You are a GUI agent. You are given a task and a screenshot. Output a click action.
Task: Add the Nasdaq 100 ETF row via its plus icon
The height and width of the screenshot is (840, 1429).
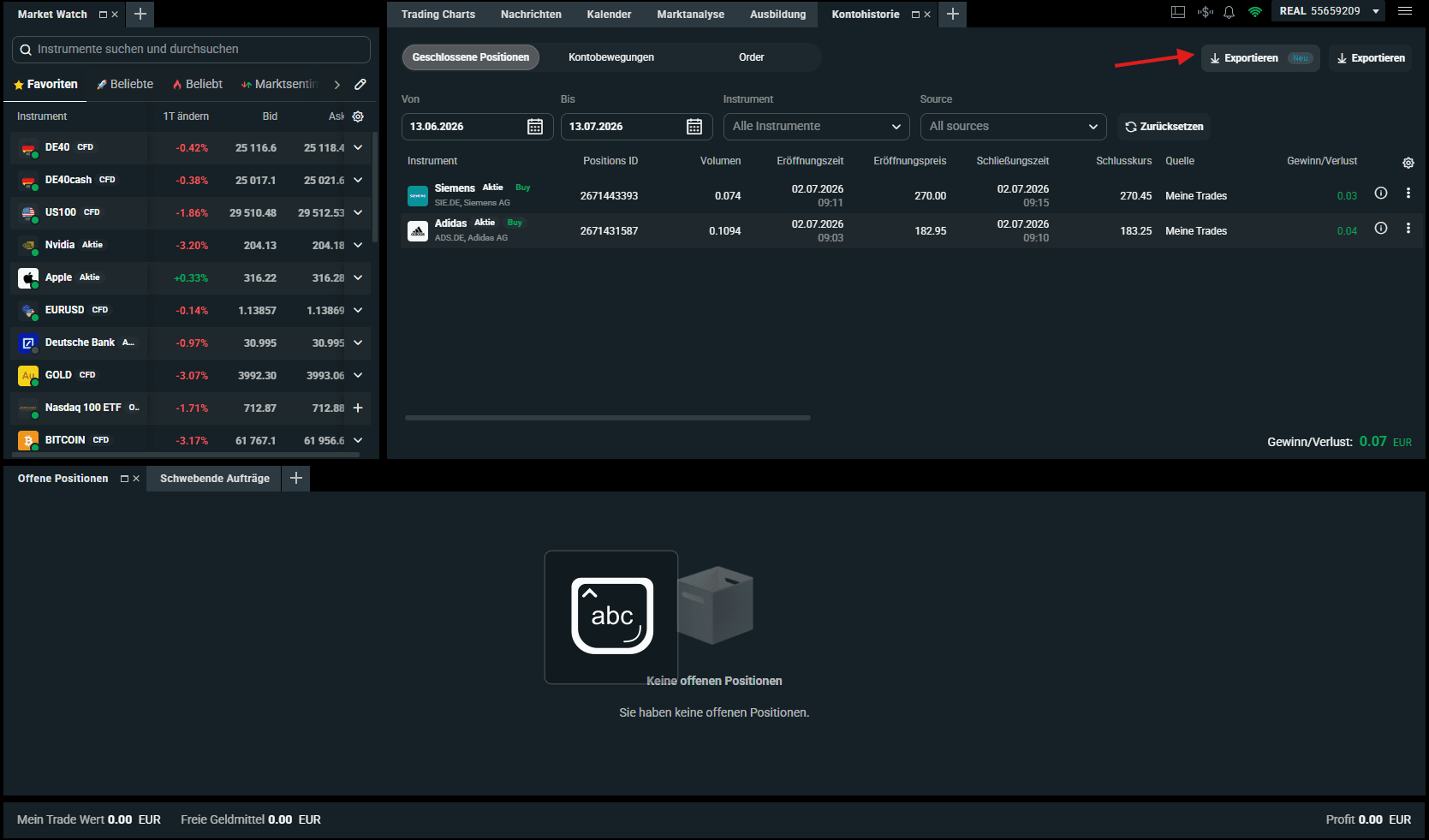coord(358,408)
